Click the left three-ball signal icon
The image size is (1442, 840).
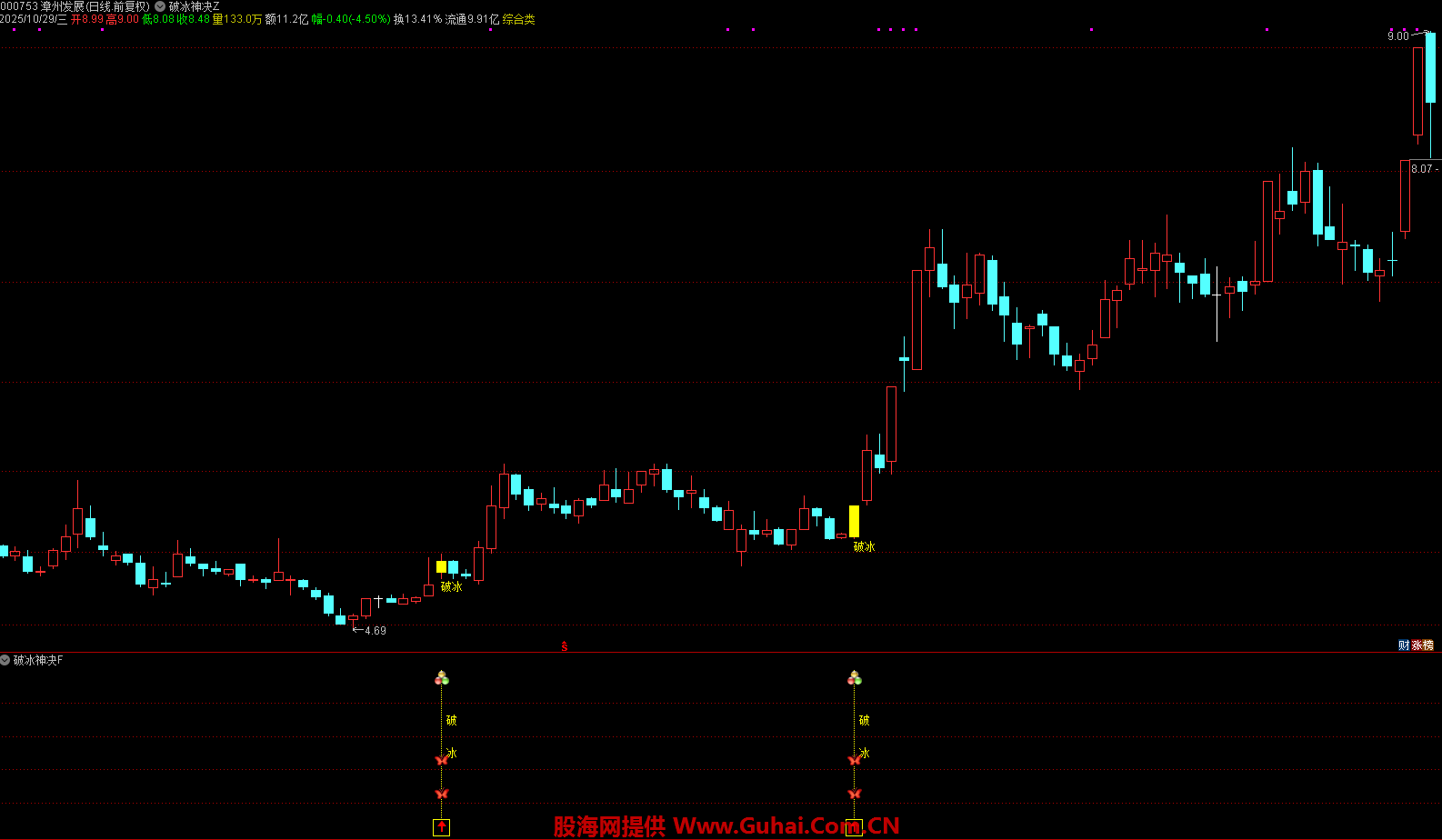click(442, 678)
